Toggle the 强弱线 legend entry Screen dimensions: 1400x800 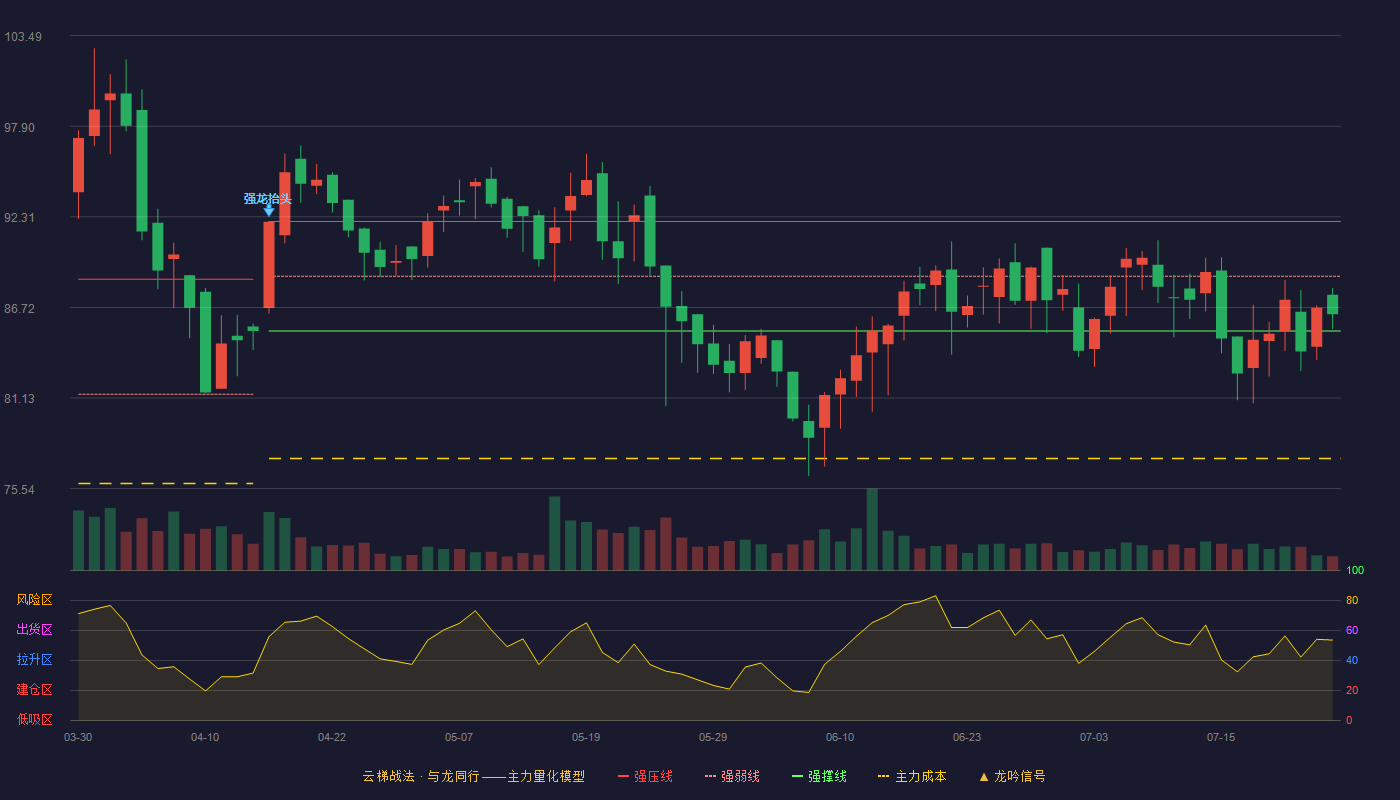[732, 776]
